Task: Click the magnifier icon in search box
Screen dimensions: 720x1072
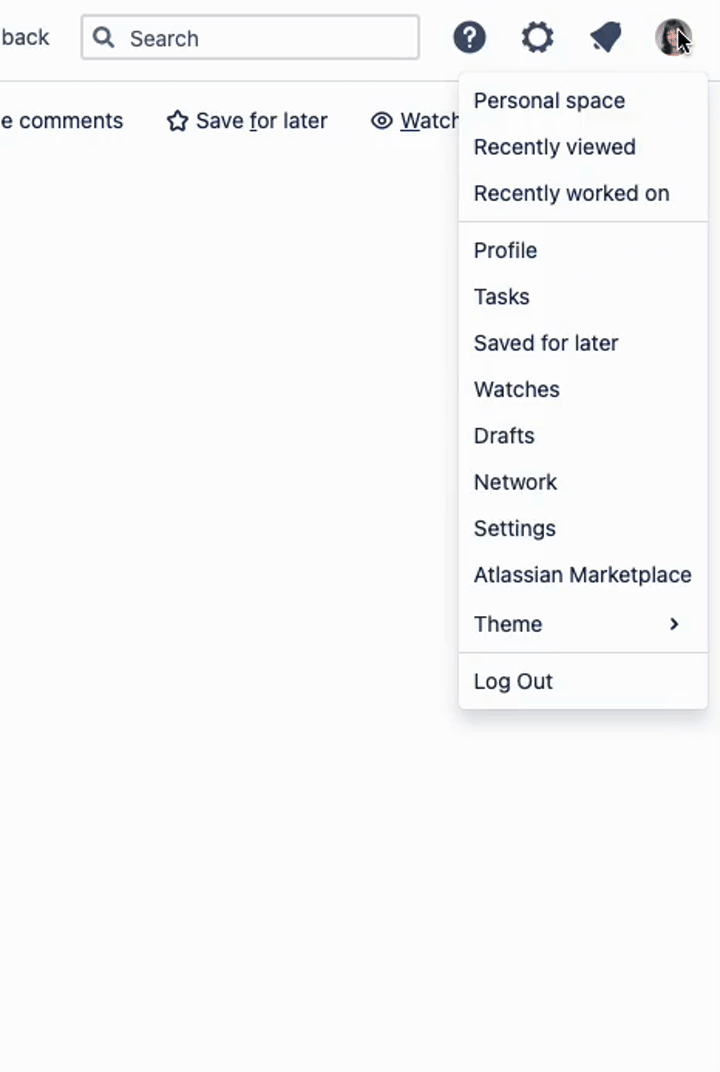Action: tap(104, 38)
